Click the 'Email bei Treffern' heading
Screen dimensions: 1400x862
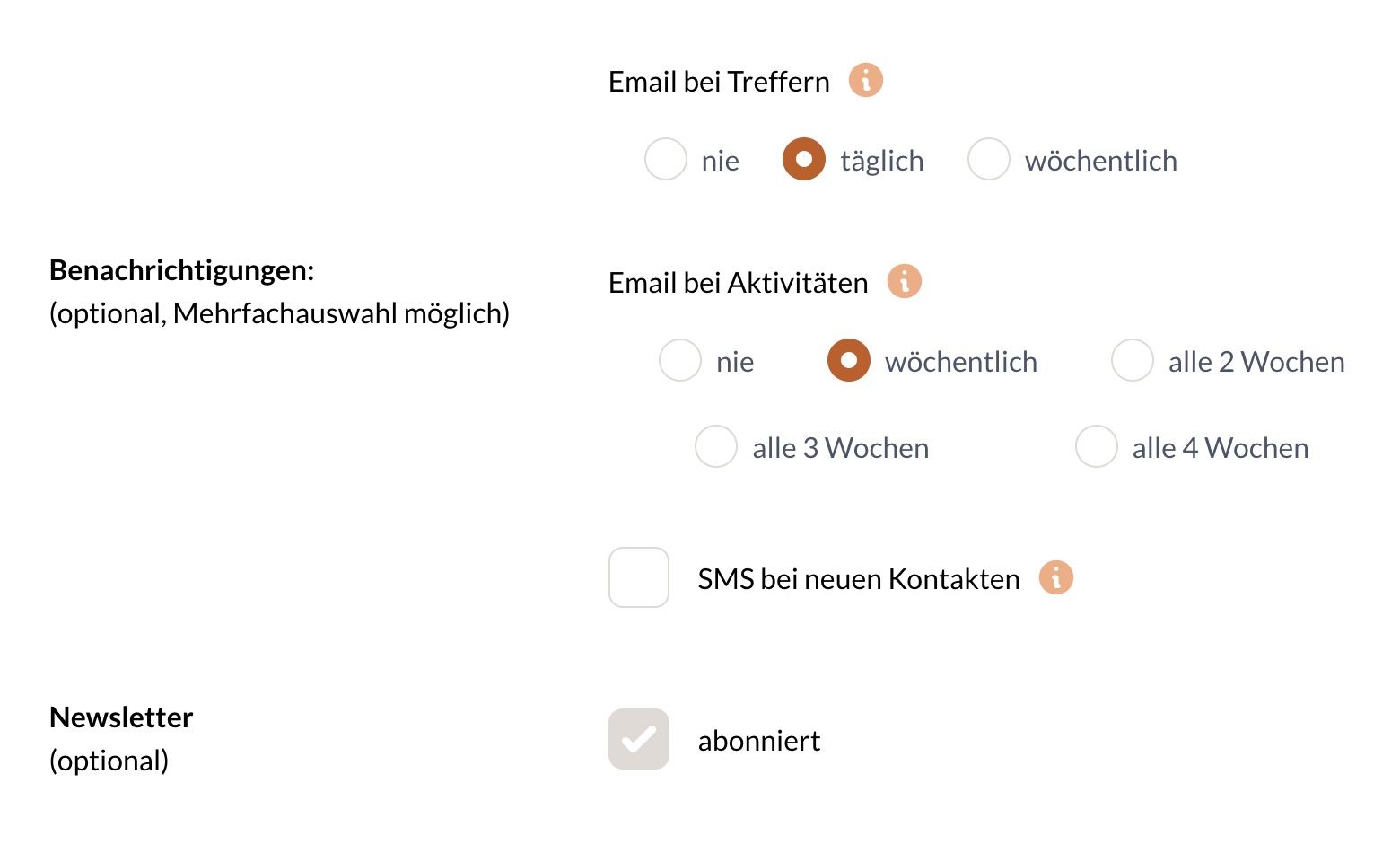click(x=718, y=81)
